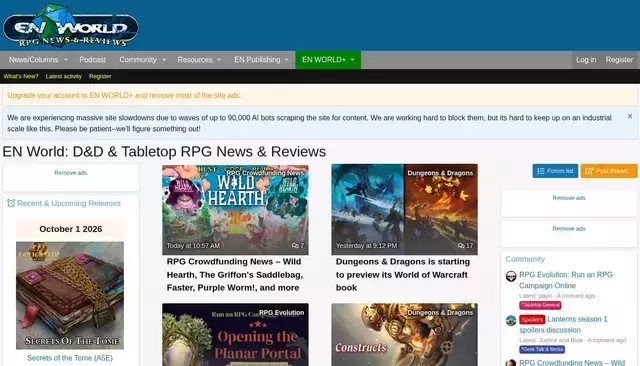Click the page title EN World: D&D & Tabletop RPG
This screenshot has width=640, height=366.
tap(164, 152)
